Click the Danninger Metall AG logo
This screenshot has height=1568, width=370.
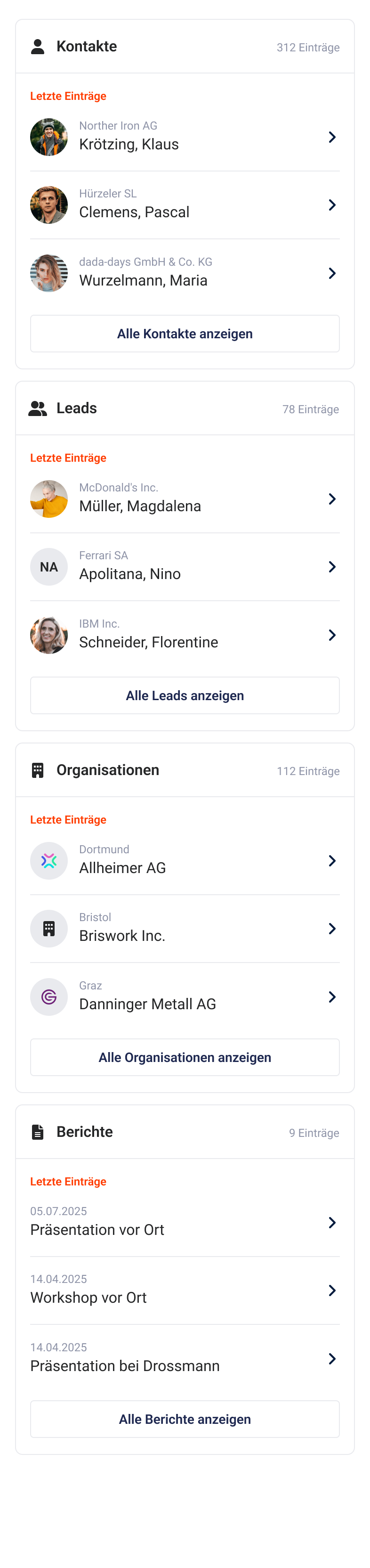[x=48, y=996]
